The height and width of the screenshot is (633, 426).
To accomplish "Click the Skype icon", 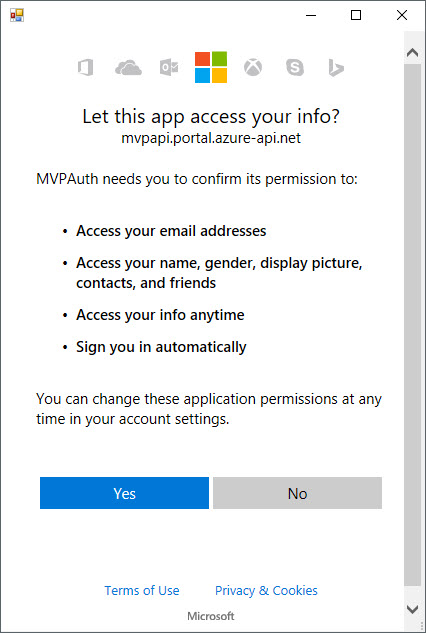I will [295, 67].
